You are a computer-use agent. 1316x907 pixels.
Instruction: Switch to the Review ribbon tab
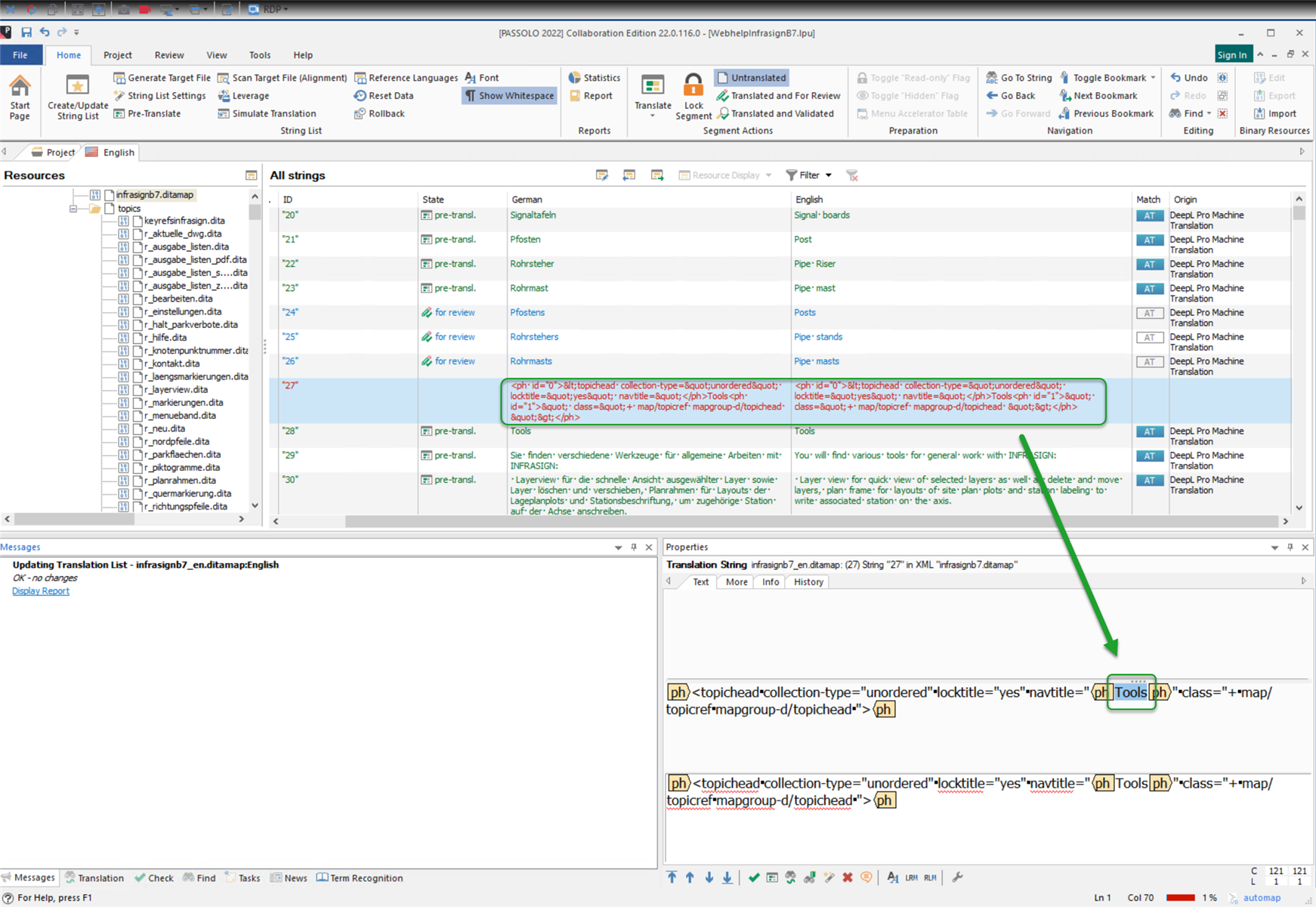pos(168,54)
